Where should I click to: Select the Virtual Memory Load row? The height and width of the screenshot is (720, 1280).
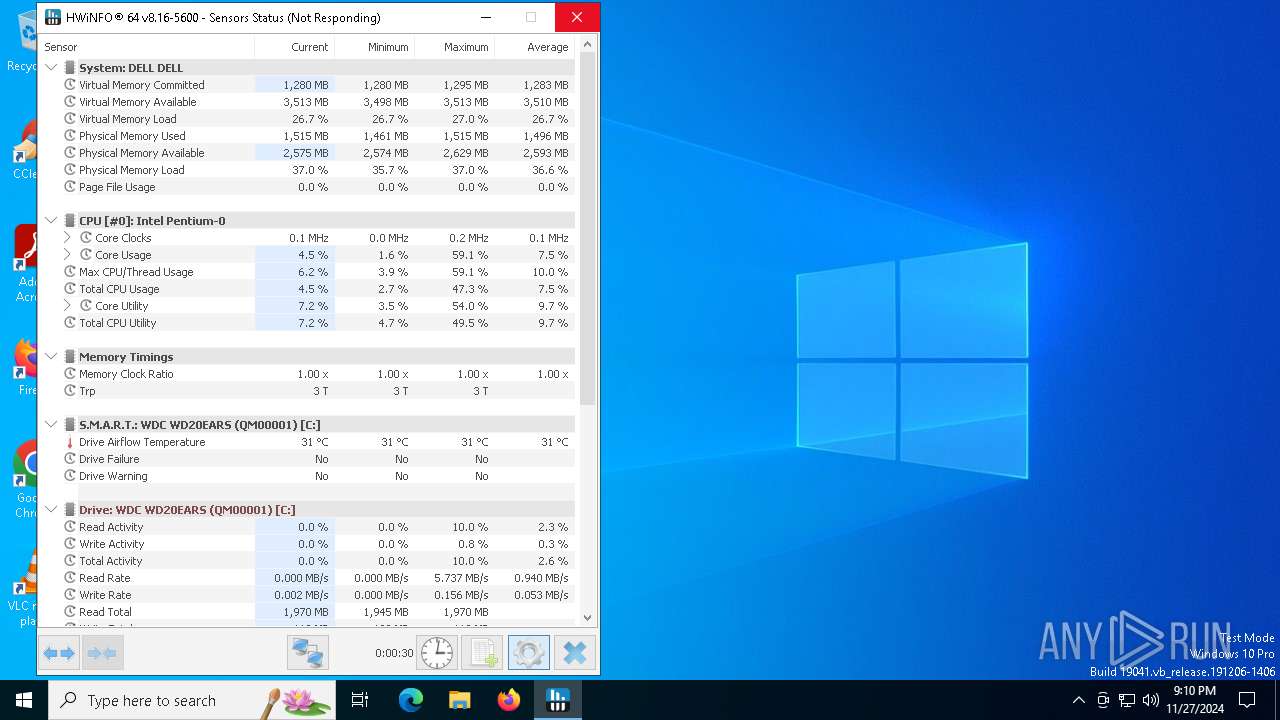pyautogui.click(x=307, y=119)
